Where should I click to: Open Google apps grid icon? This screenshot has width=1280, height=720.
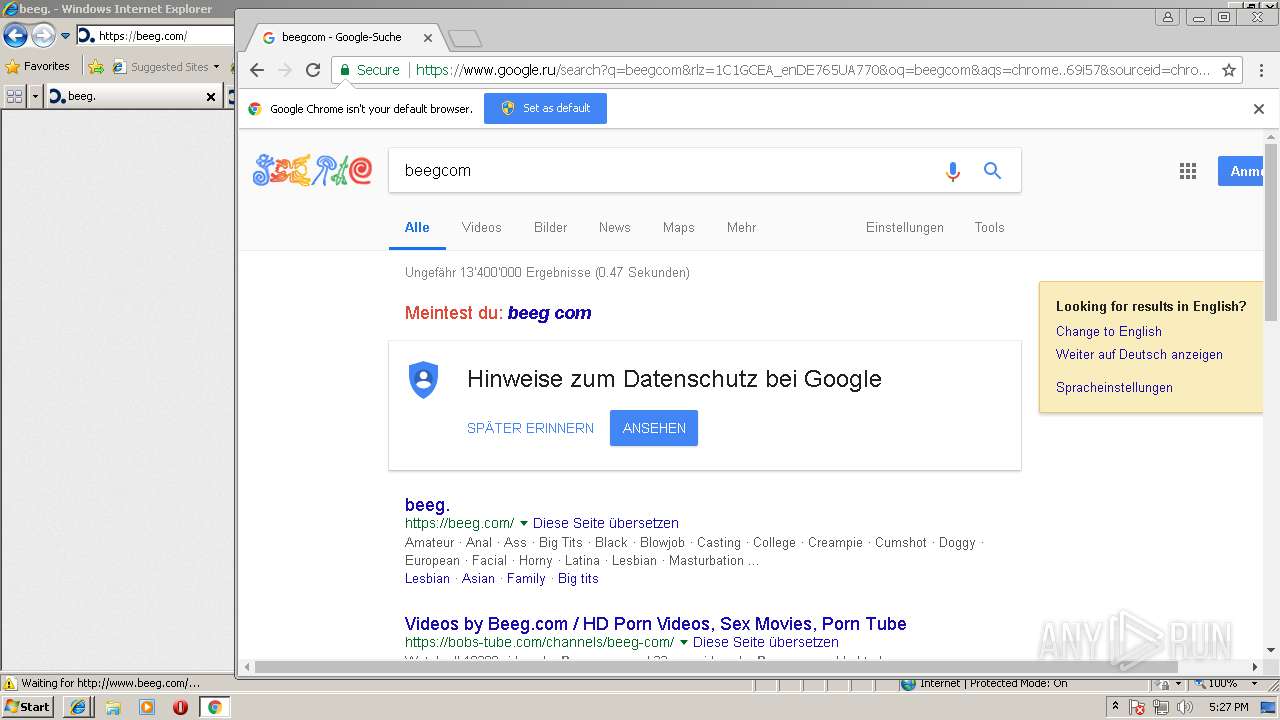[1188, 171]
